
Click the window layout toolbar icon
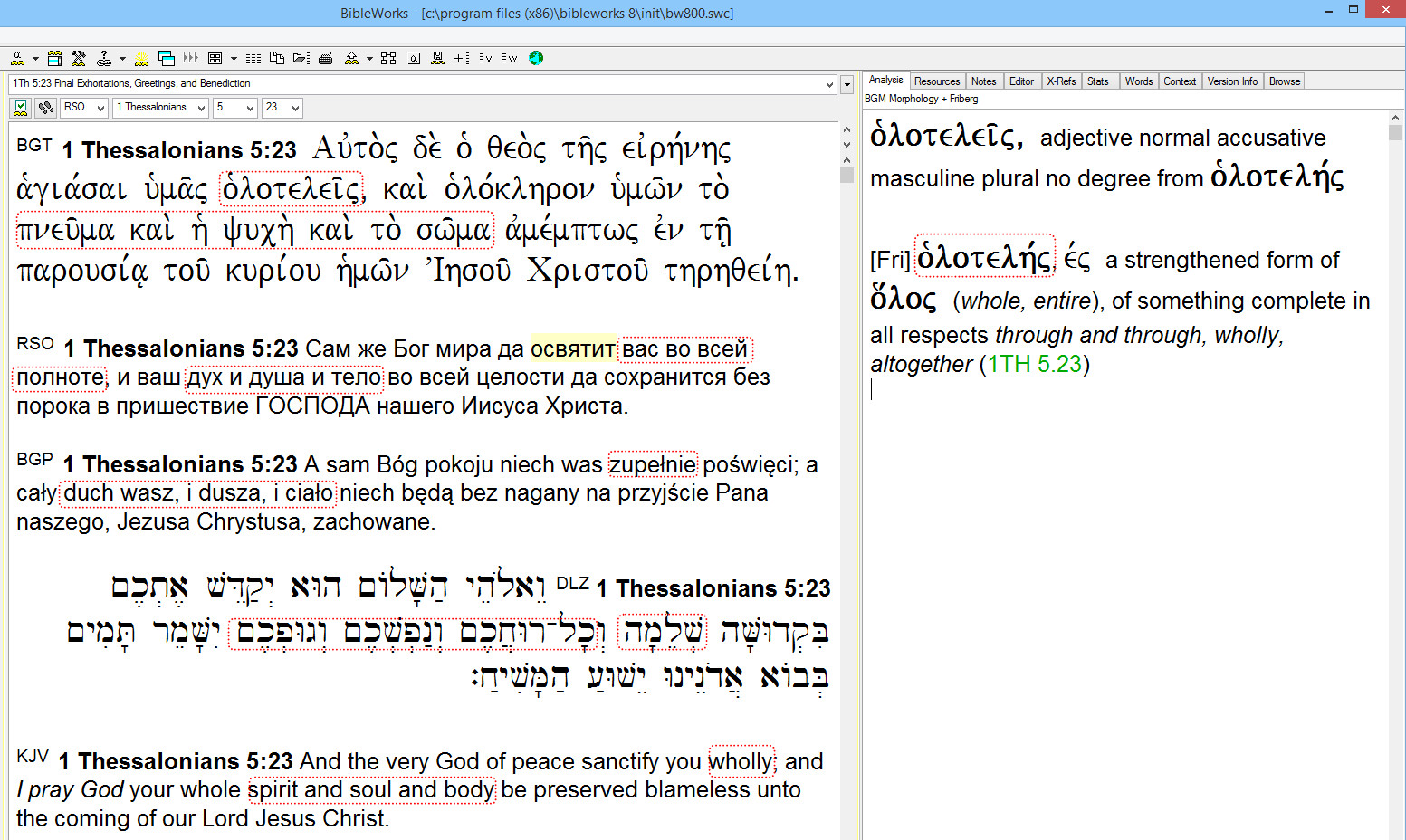(x=54, y=58)
